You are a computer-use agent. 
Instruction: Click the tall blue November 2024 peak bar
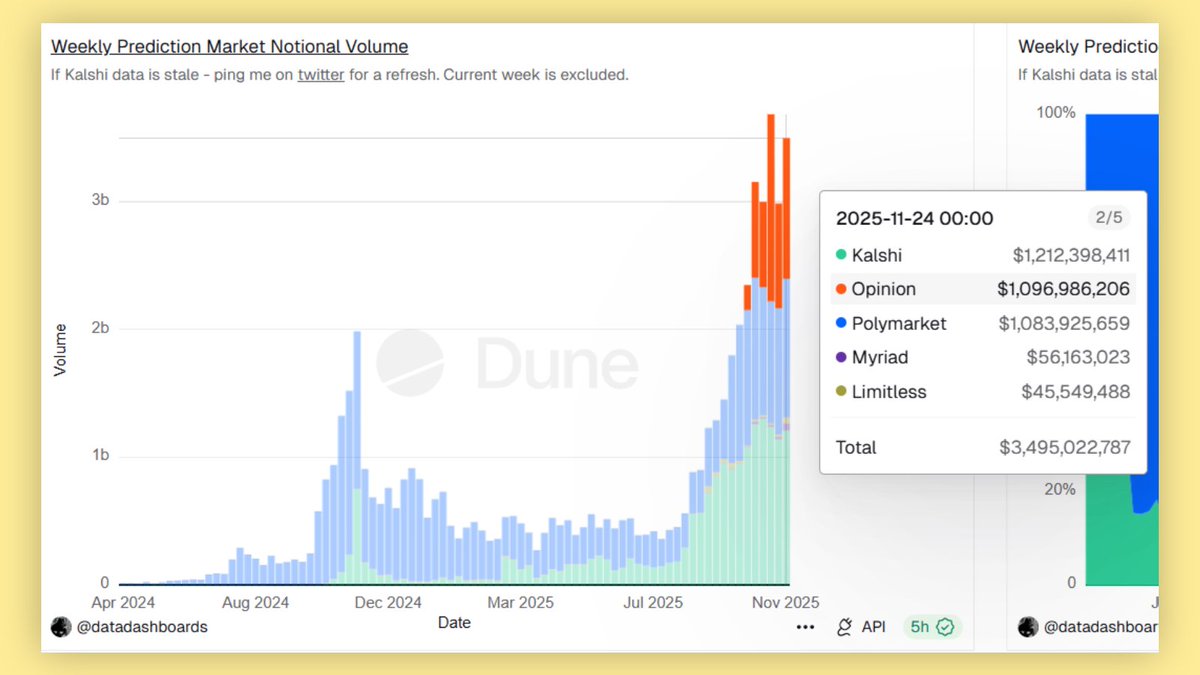(357, 410)
